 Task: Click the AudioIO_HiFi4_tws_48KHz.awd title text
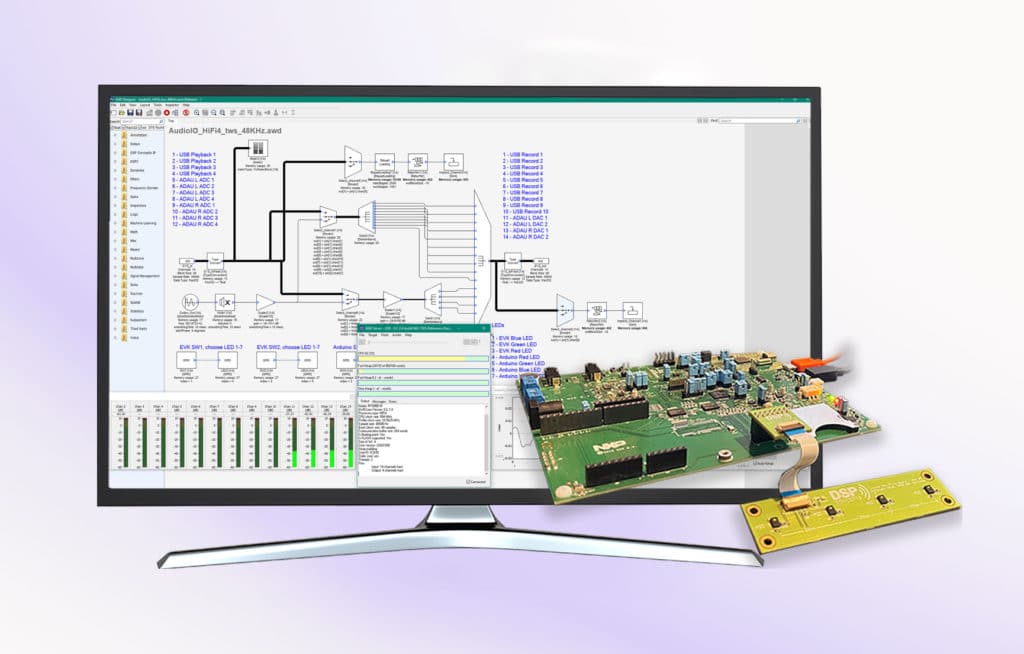point(225,131)
